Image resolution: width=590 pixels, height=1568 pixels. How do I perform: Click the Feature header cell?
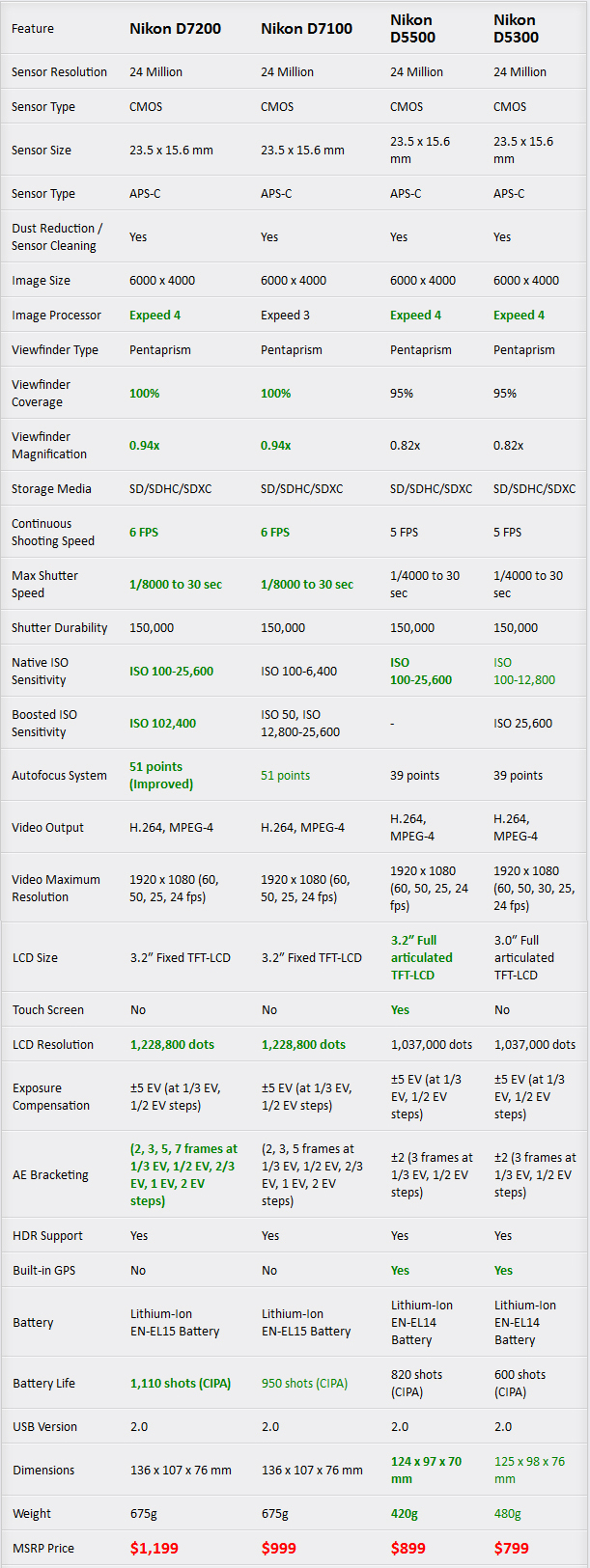tap(33, 29)
